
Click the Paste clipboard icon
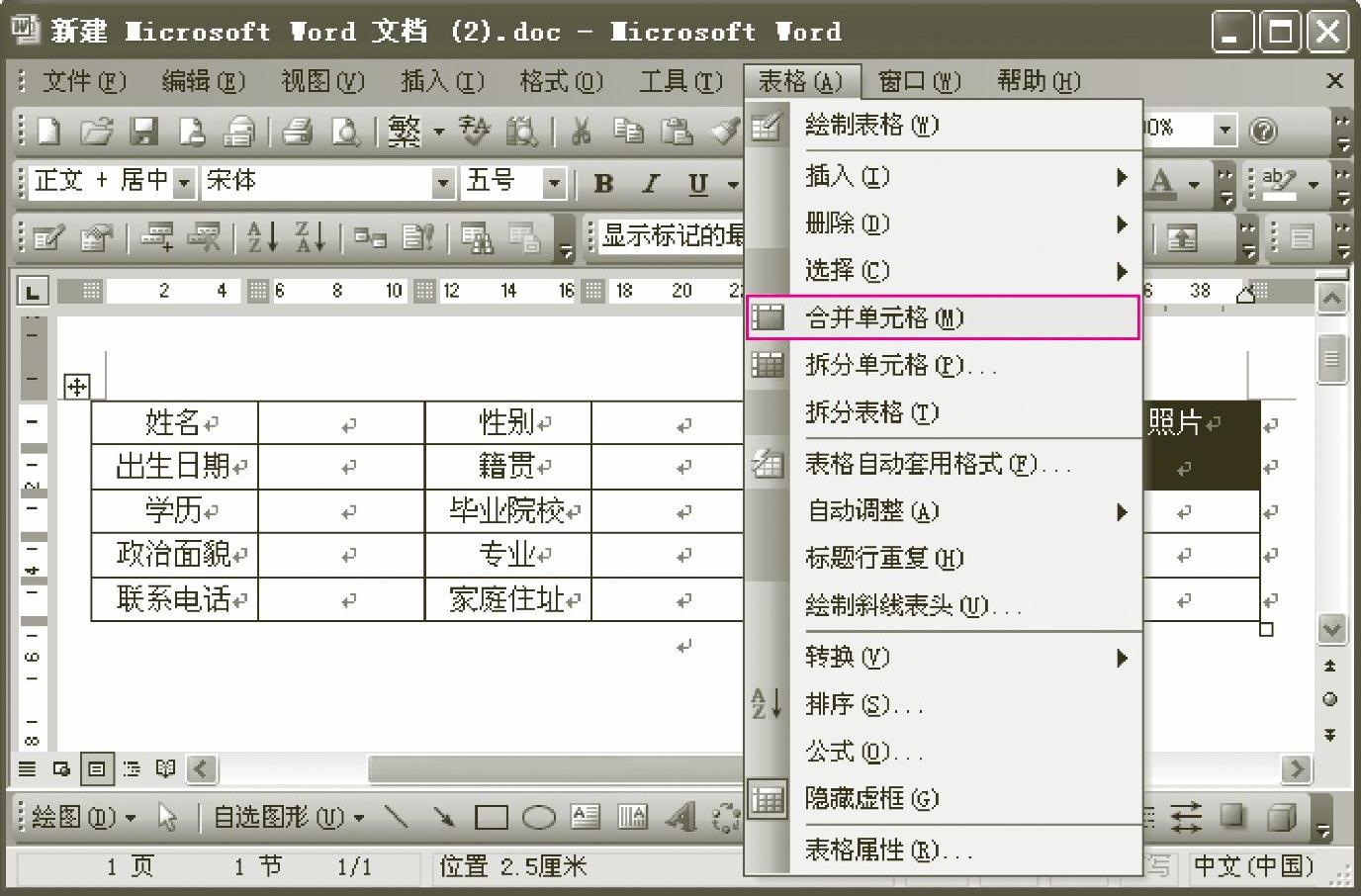click(x=677, y=130)
